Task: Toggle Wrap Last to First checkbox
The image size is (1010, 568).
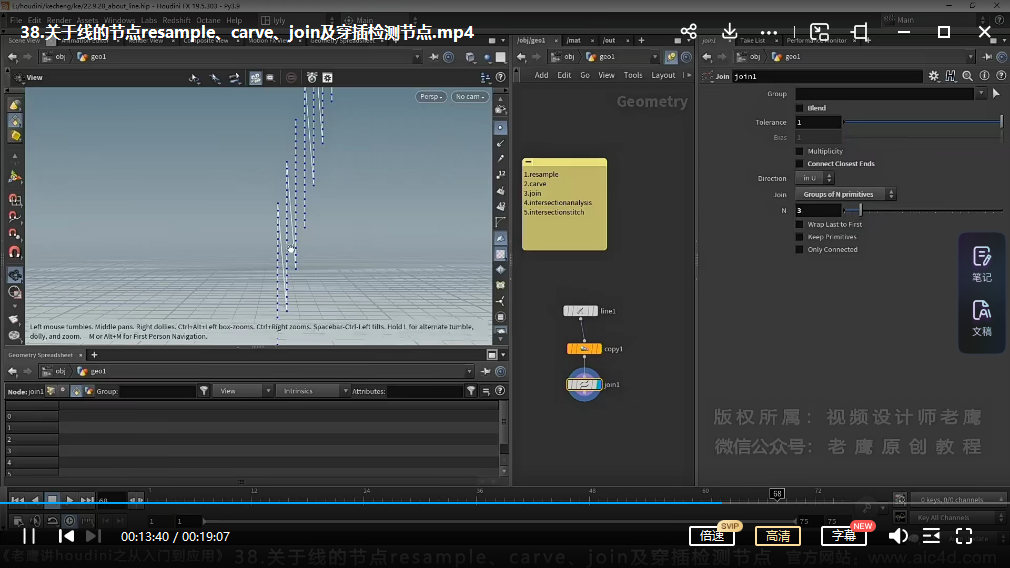Action: pos(799,225)
